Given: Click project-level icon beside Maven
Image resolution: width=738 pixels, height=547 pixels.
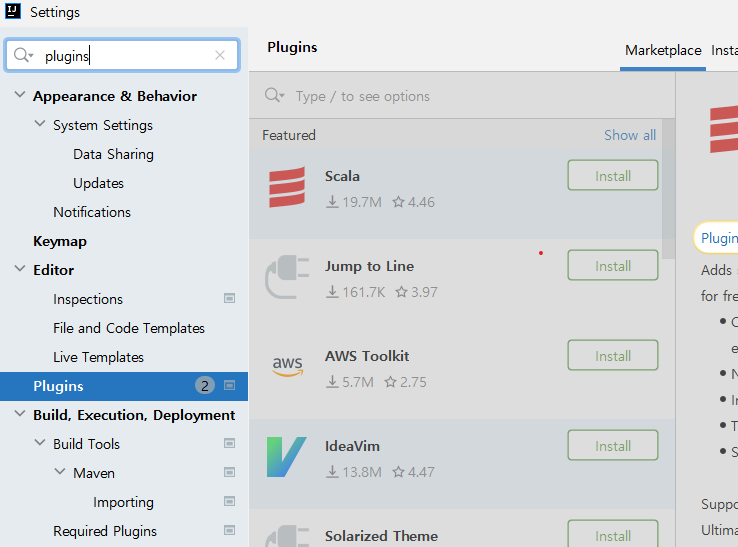Looking at the screenshot, I should pos(229,472).
